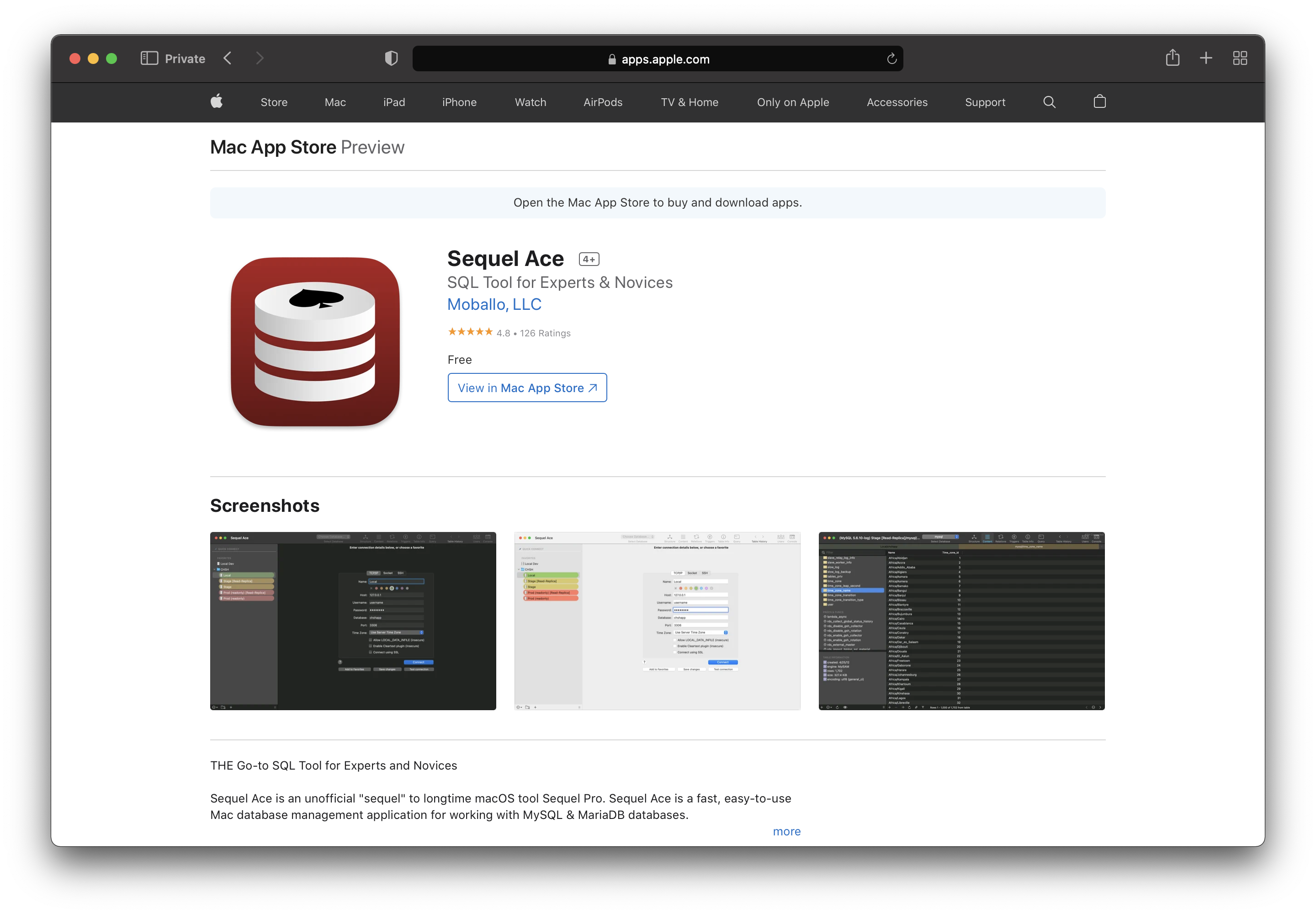Open the table content view screenshot
This screenshot has width=1316, height=914.
click(x=961, y=621)
